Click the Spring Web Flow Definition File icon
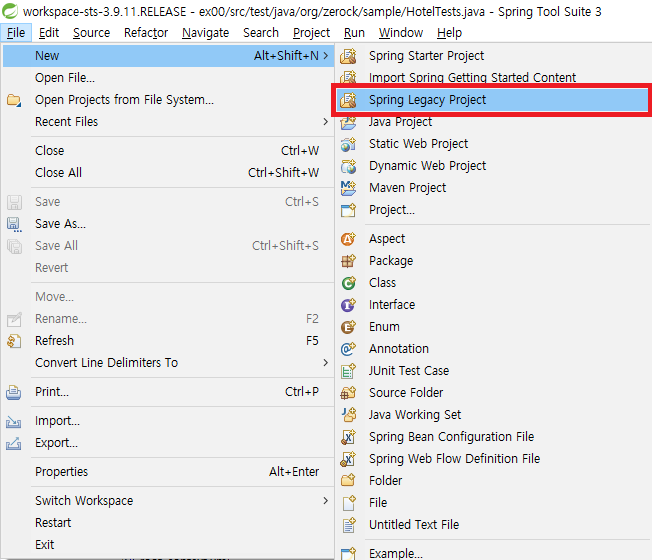Image resolution: width=652 pixels, height=560 pixels. coord(348,459)
